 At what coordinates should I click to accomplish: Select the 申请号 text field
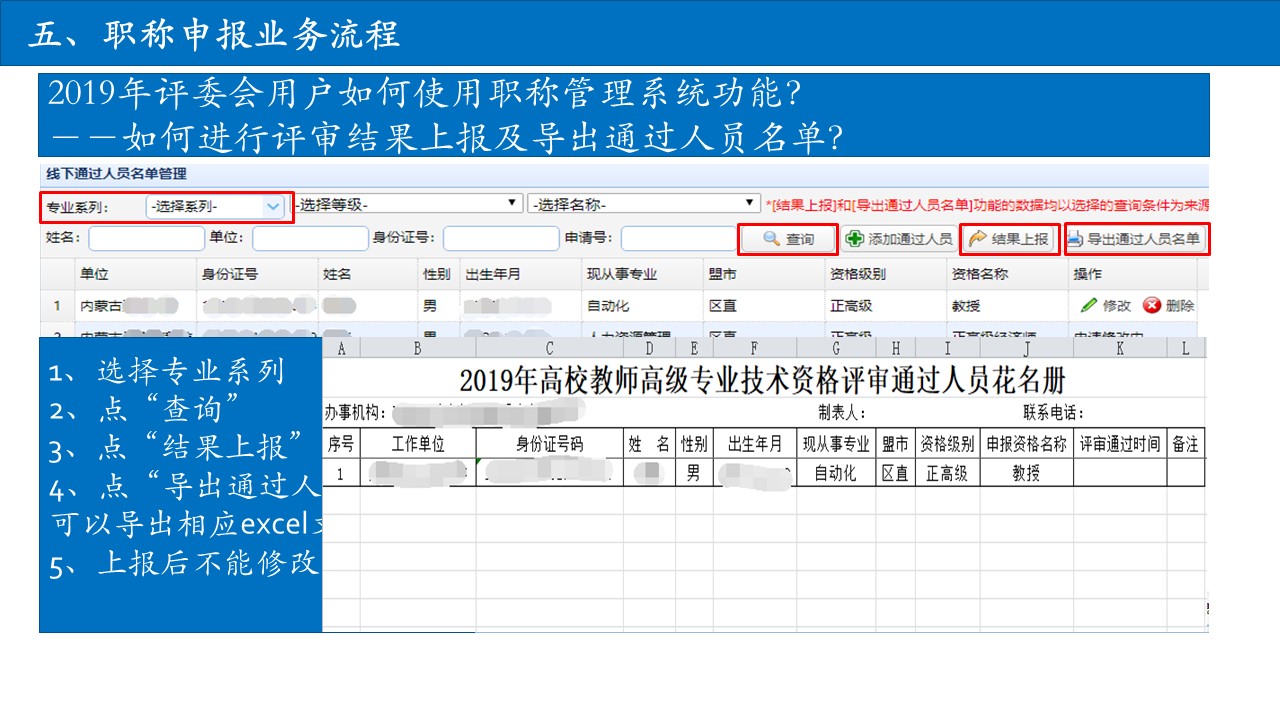[678, 239]
